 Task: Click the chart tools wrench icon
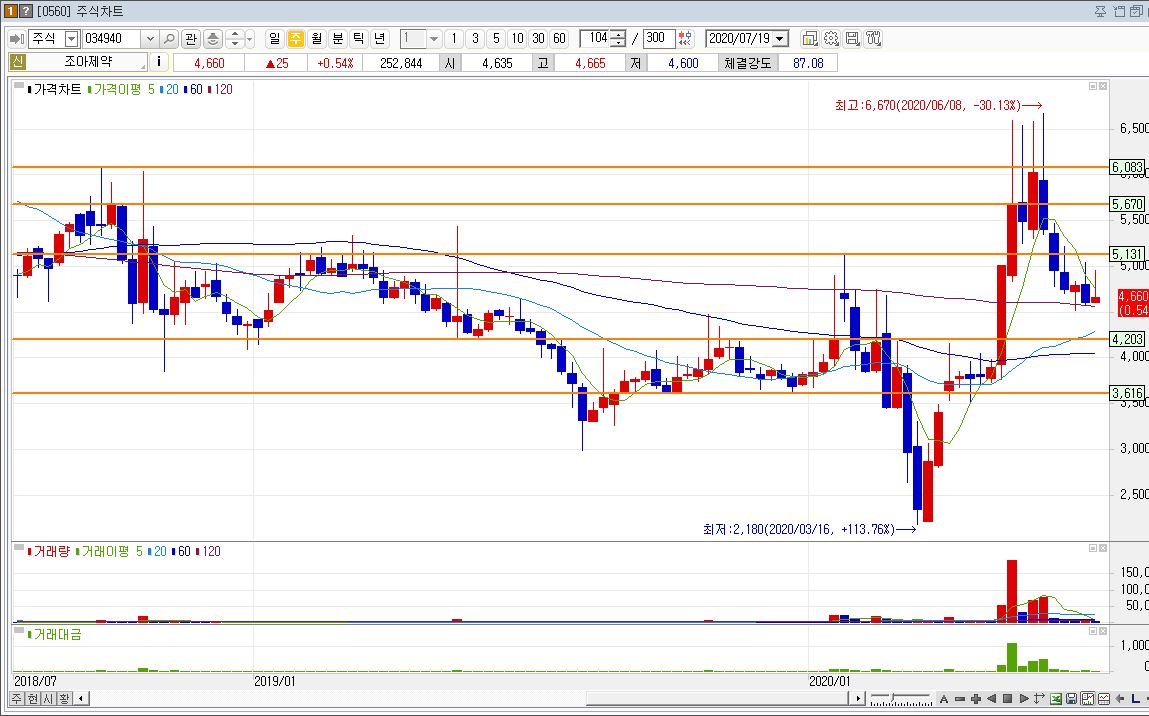tap(873, 38)
